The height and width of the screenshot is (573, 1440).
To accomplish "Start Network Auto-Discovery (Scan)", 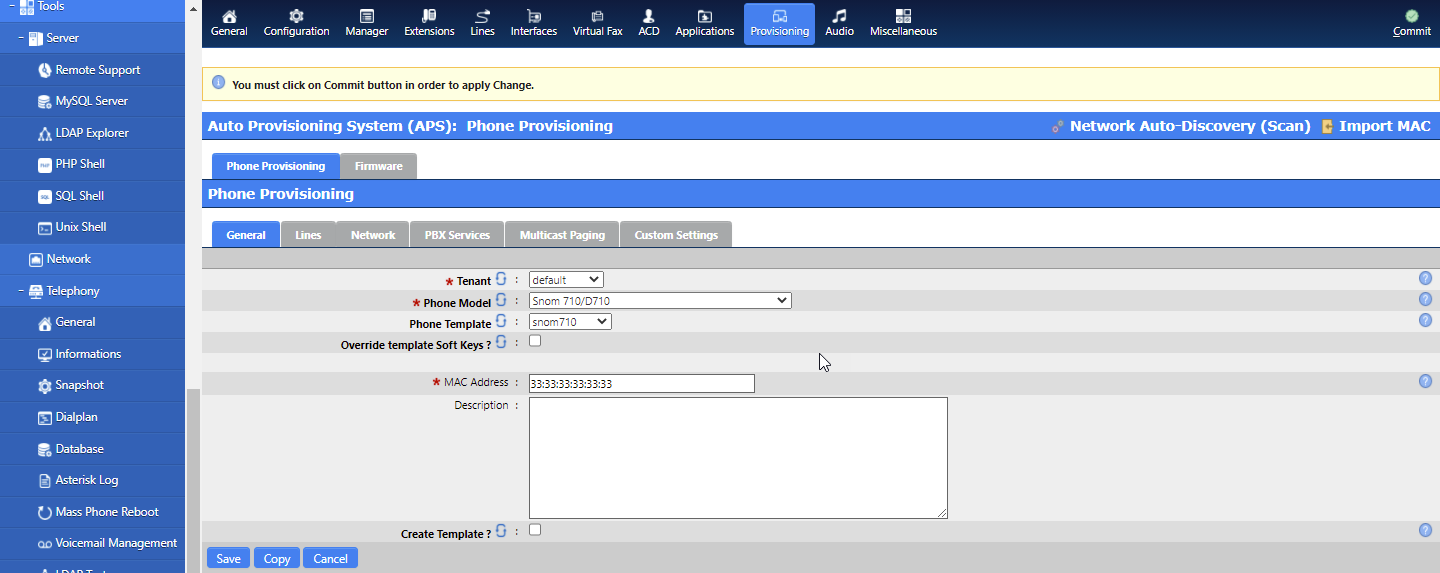I will pyautogui.click(x=1181, y=126).
